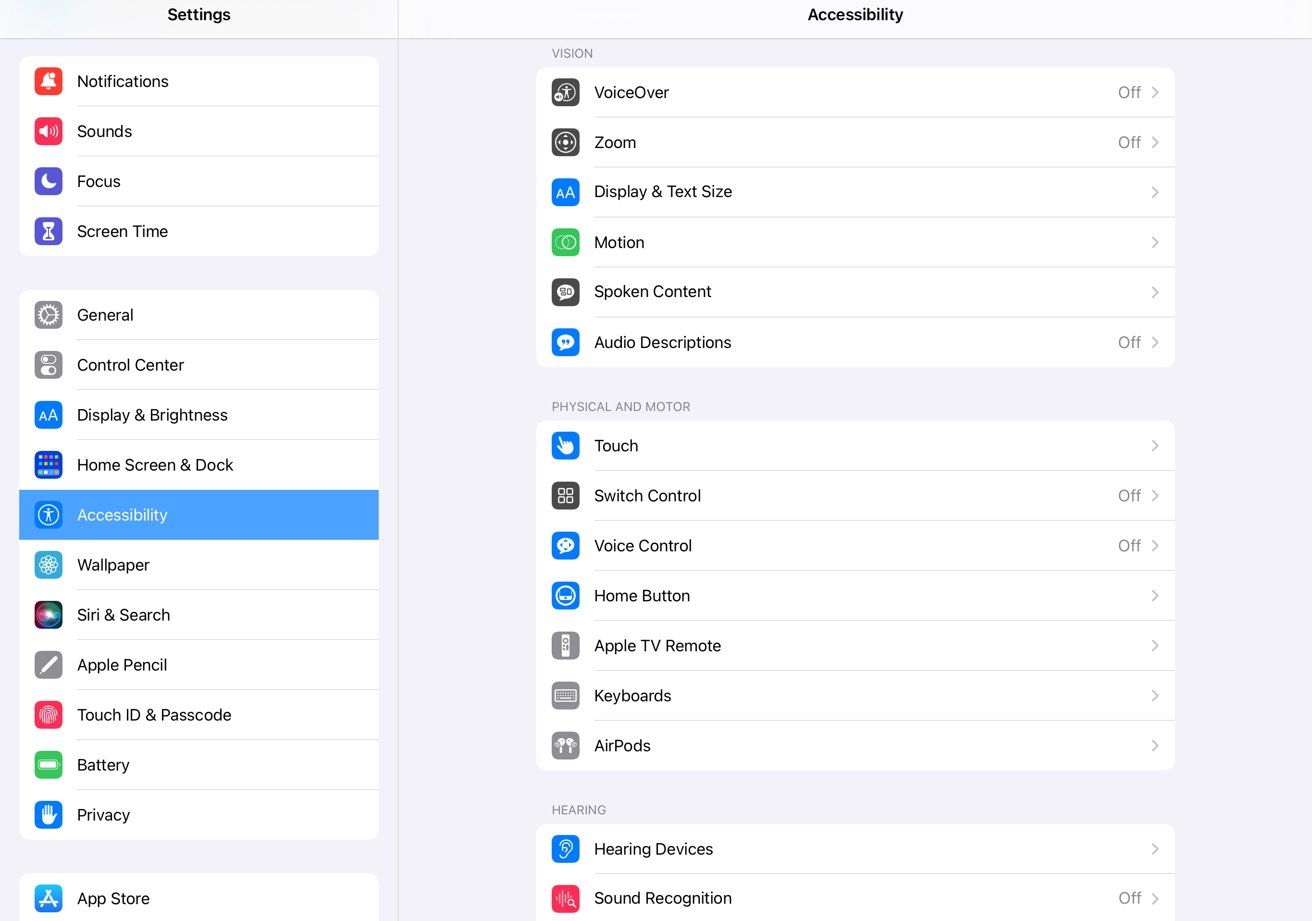This screenshot has width=1312, height=921.
Task: Tap the Touch pointing-hand icon
Action: (565, 446)
